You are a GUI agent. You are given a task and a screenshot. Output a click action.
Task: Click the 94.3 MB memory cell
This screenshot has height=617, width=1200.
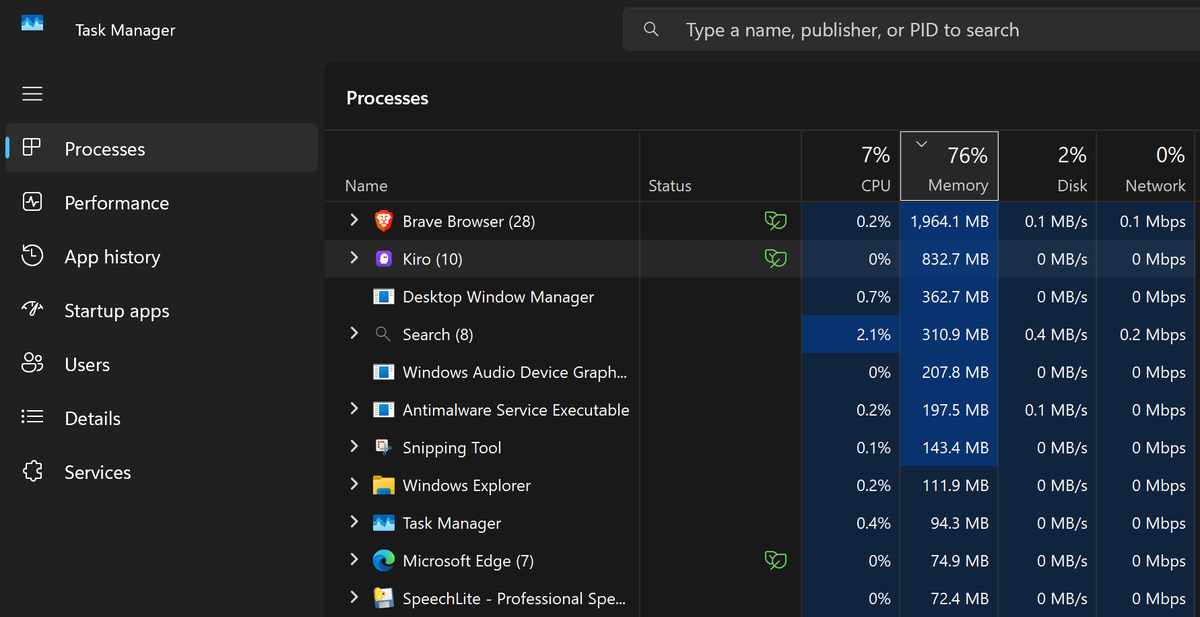(x=949, y=523)
